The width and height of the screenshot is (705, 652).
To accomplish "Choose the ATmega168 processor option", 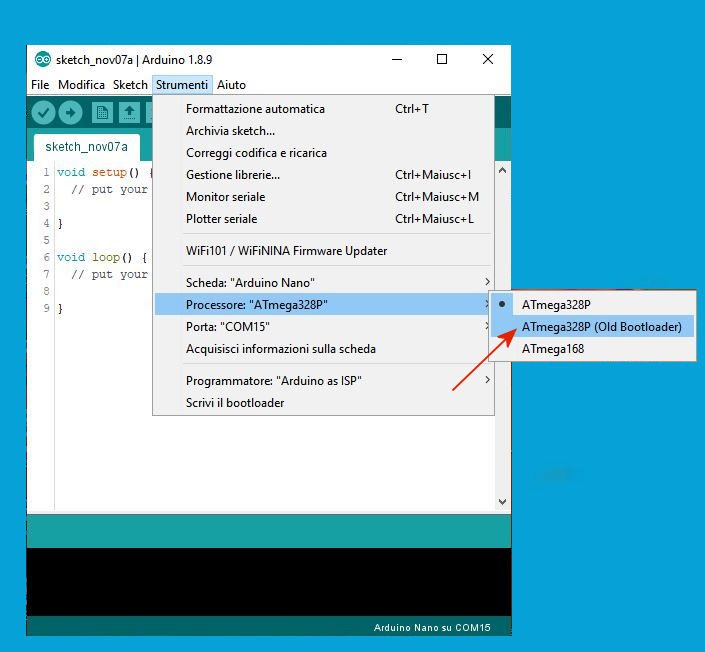I will click(552, 349).
